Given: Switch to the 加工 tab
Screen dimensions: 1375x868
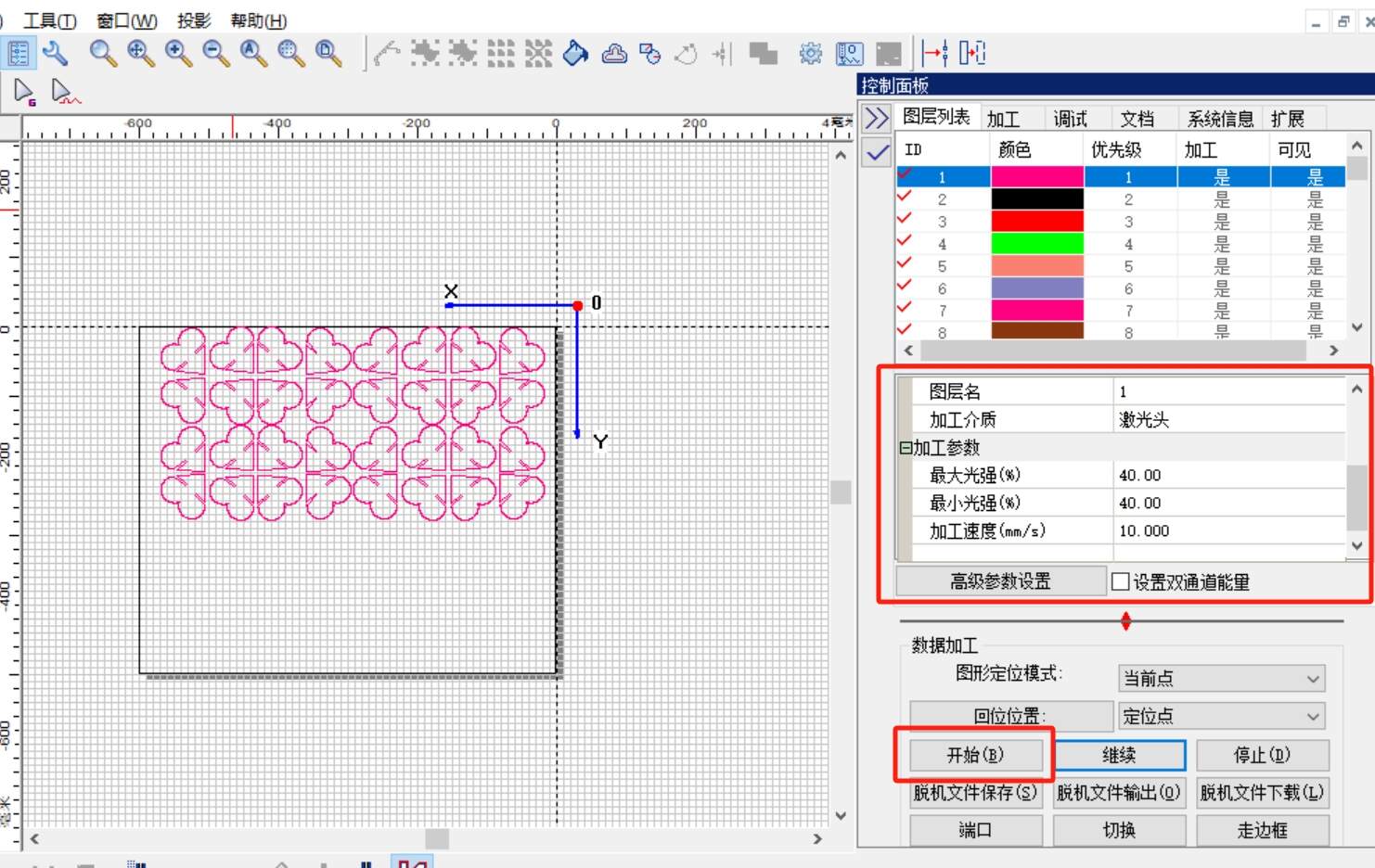Looking at the screenshot, I should [x=1003, y=119].
